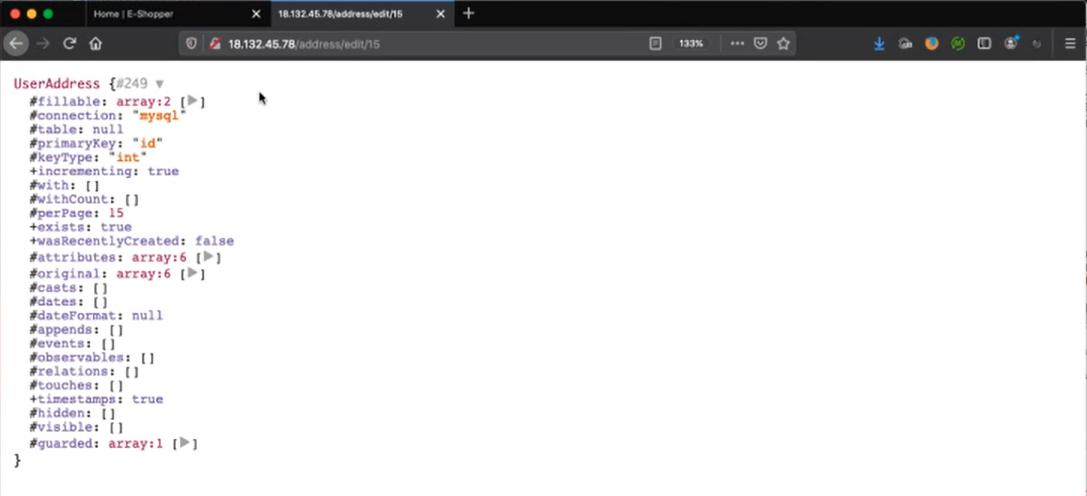Show sidebars using the toolbar icon

click(x=984, y=44)
